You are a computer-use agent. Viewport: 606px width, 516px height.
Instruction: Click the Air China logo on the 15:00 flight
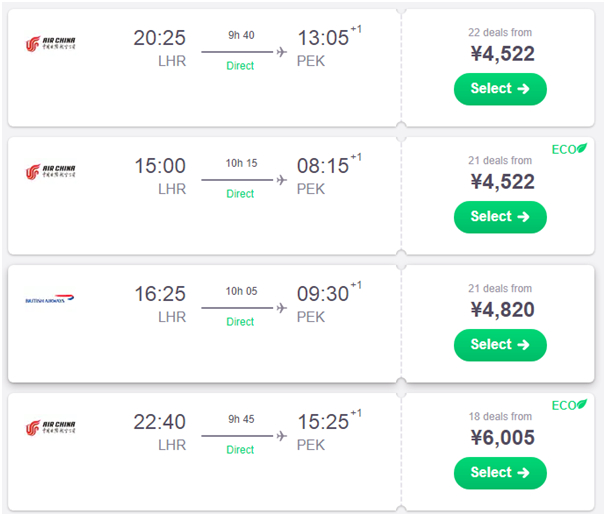point(50,172)
